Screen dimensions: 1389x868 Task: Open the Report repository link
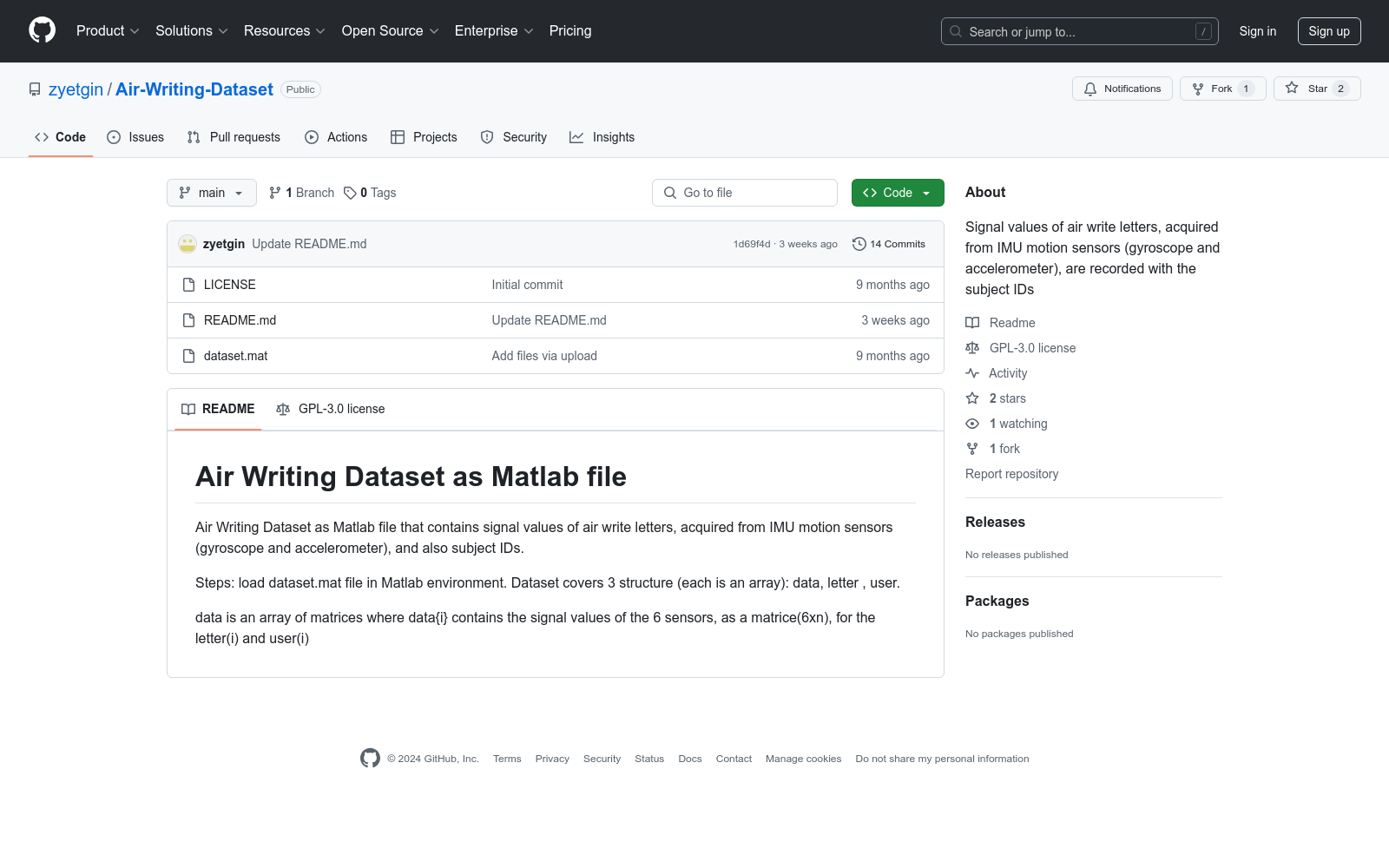[1011, 474]
